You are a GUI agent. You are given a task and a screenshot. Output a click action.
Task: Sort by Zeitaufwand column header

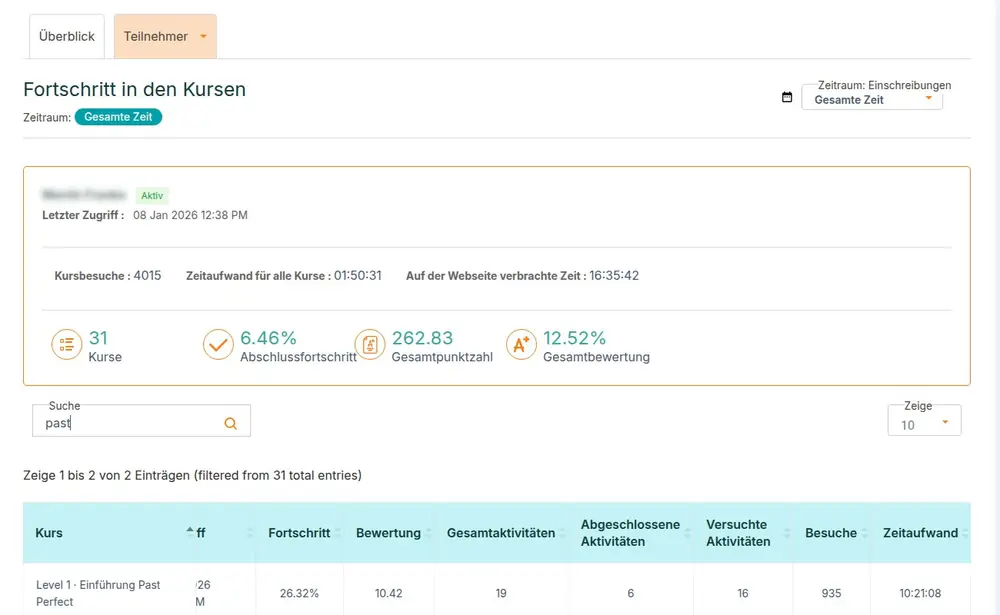coord(920,533)
